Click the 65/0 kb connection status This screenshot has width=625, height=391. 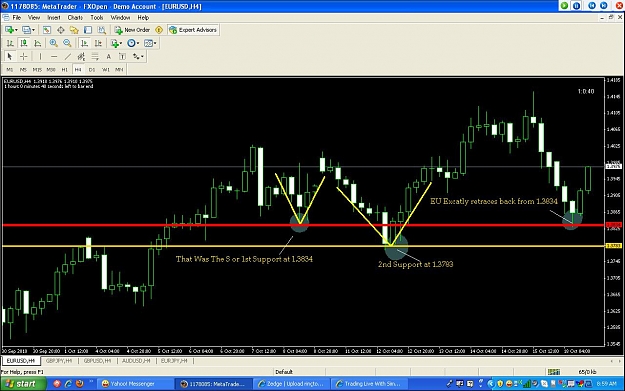(587, 372)
